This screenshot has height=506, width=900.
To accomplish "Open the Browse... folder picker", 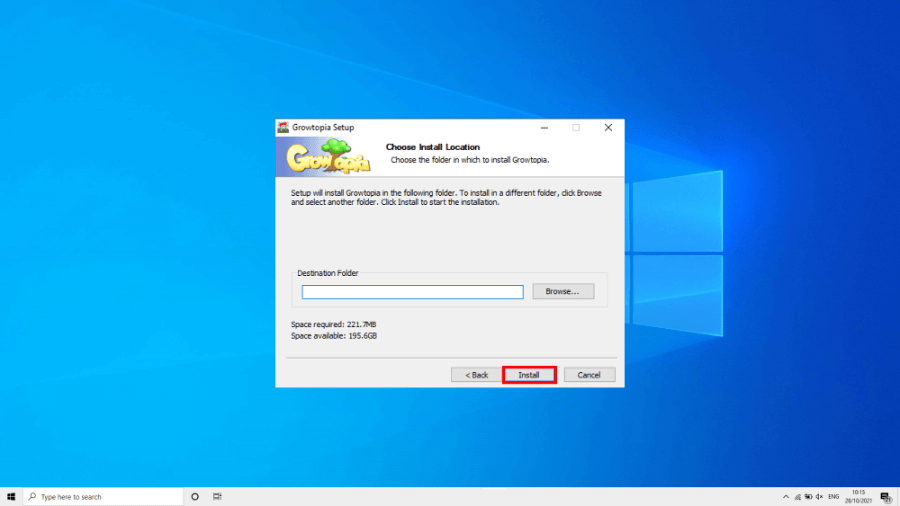I will point(562,291).
